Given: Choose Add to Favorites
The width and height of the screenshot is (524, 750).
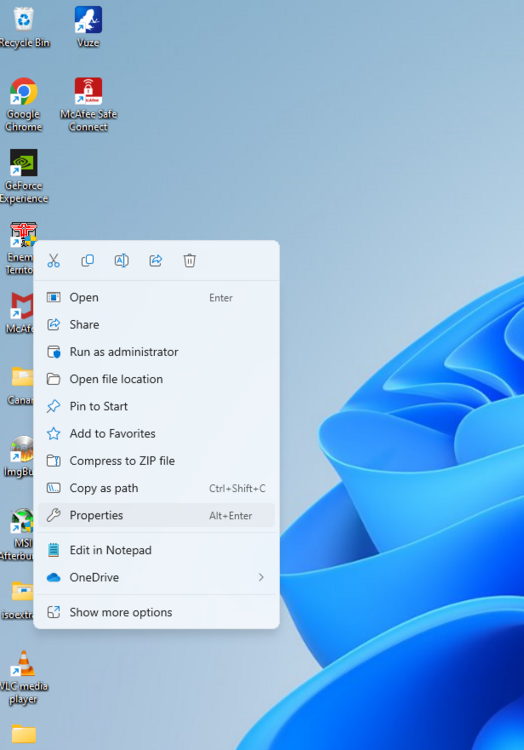Looking at the screenshot, I should [156, 434].
